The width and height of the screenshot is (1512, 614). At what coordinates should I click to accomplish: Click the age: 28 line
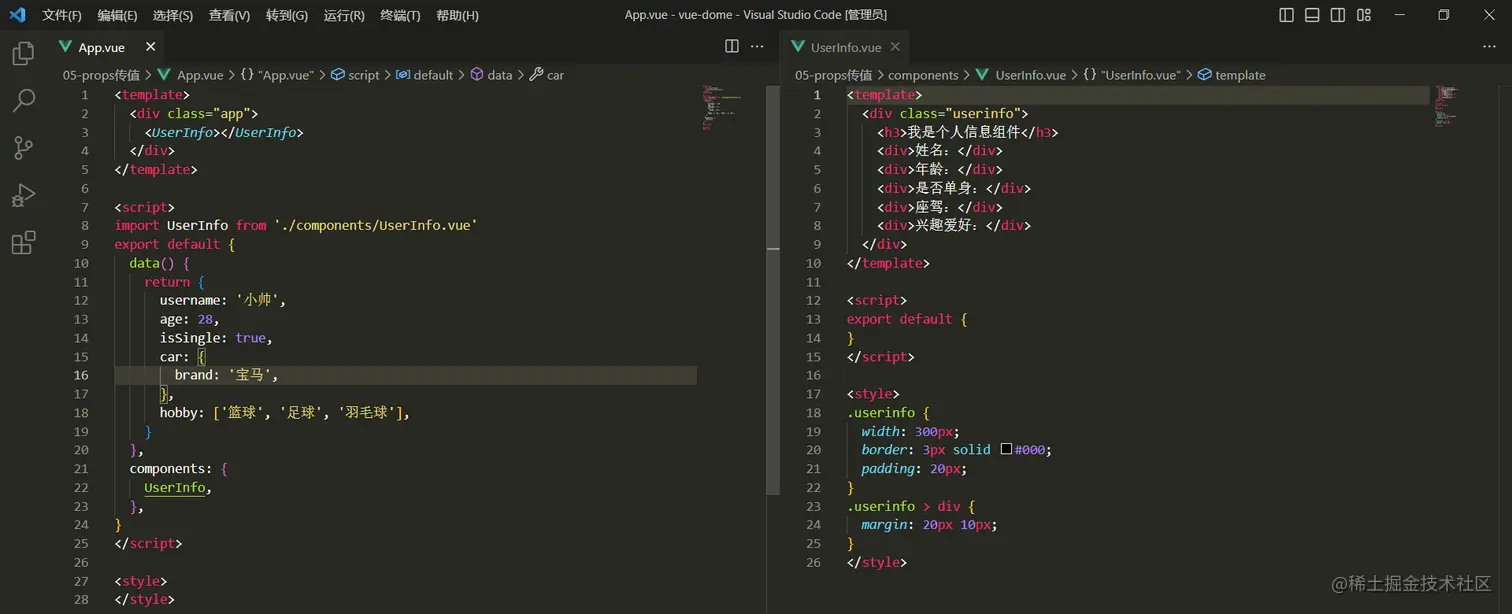189,319
